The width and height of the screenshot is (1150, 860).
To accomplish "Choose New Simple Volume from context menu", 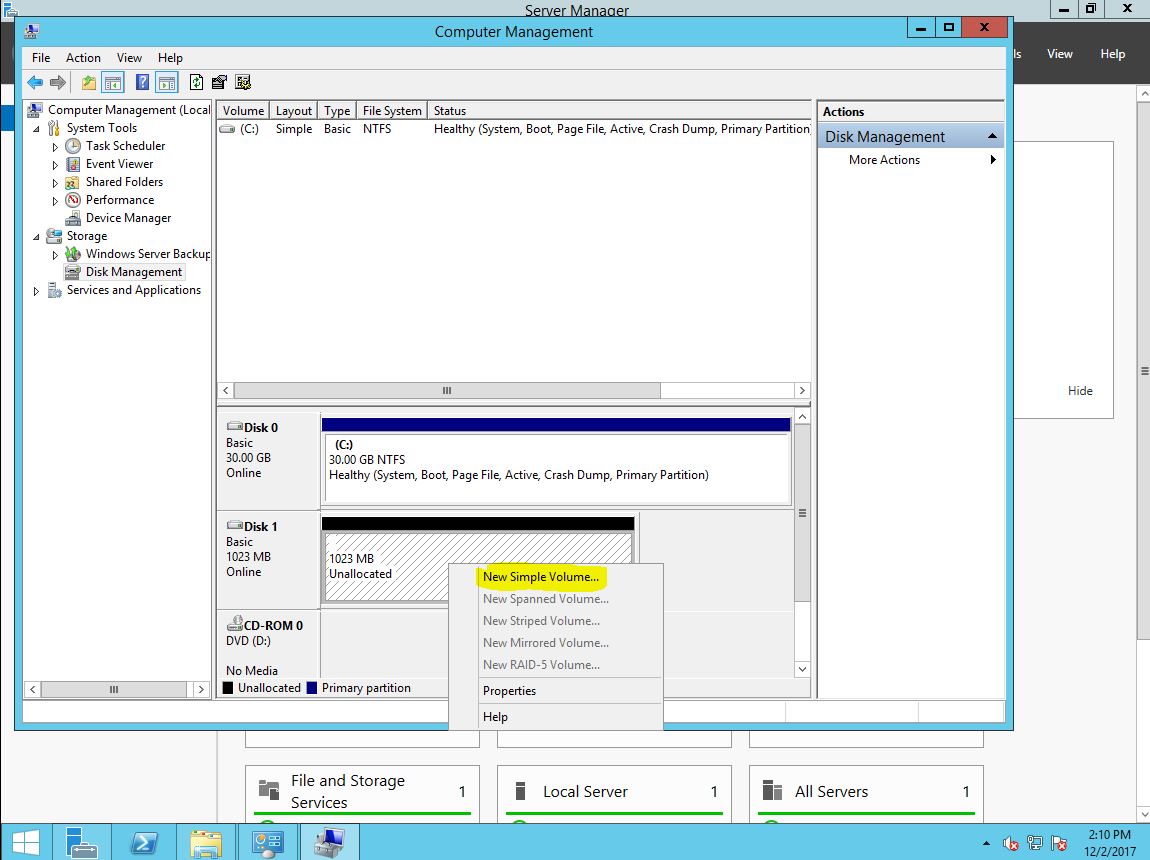I will [x=541, y=577].
